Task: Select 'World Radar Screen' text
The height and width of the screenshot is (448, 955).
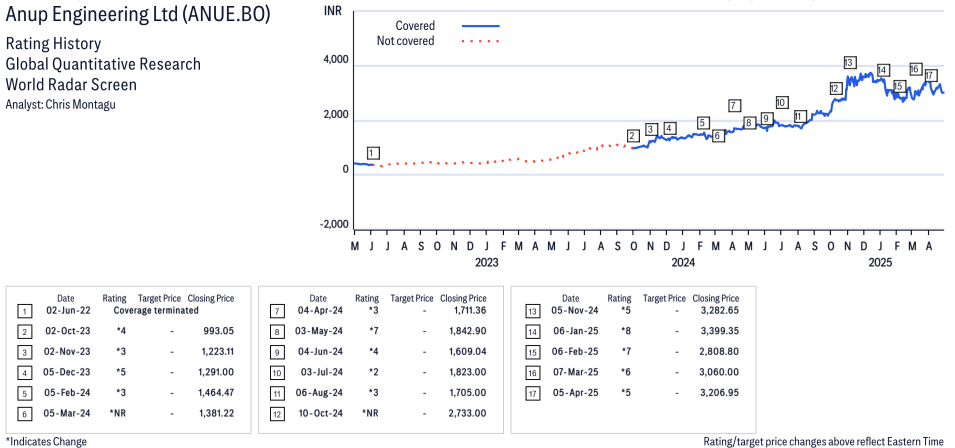Action: (x=71, y=84)
